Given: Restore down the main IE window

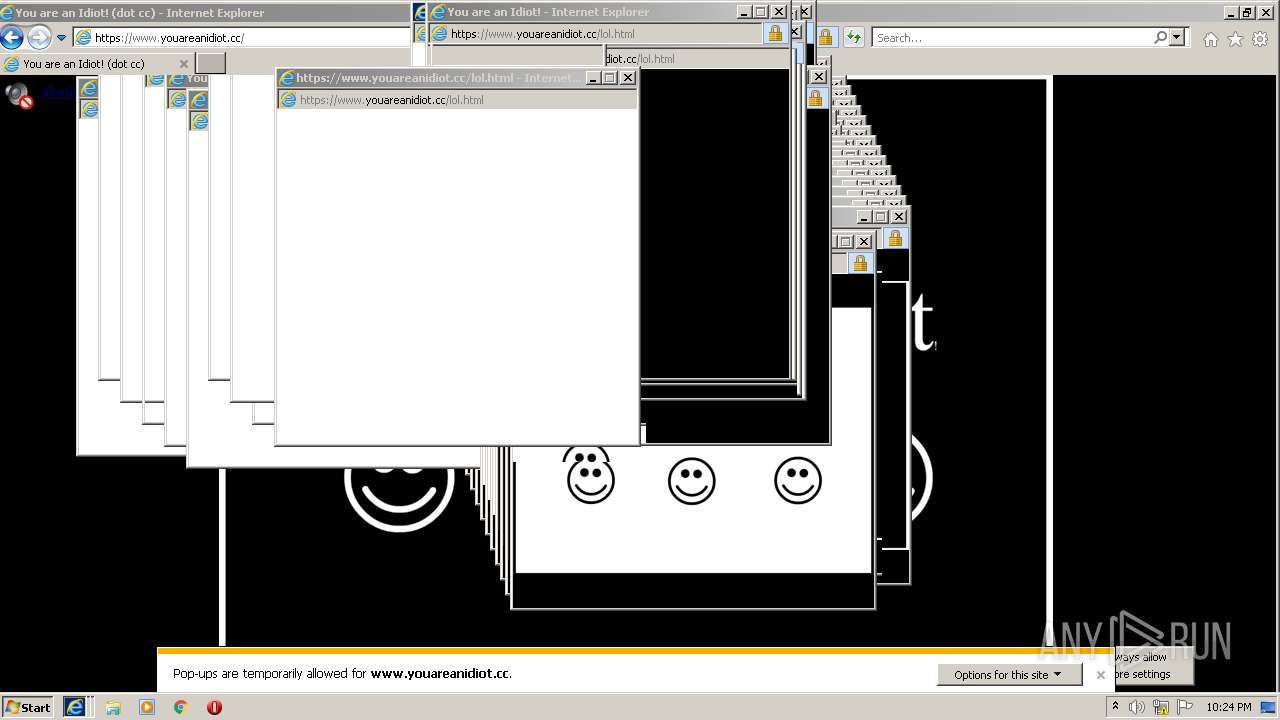Looking at the screenshot, I should tap(1246, 12).
